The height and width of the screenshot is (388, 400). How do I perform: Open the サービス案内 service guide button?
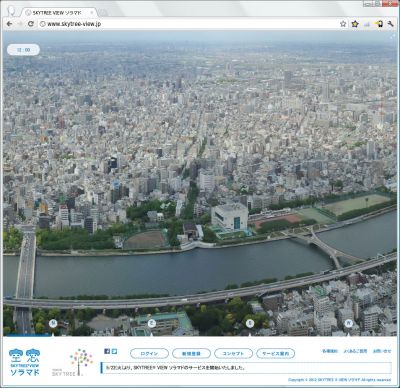click(276, 353)
